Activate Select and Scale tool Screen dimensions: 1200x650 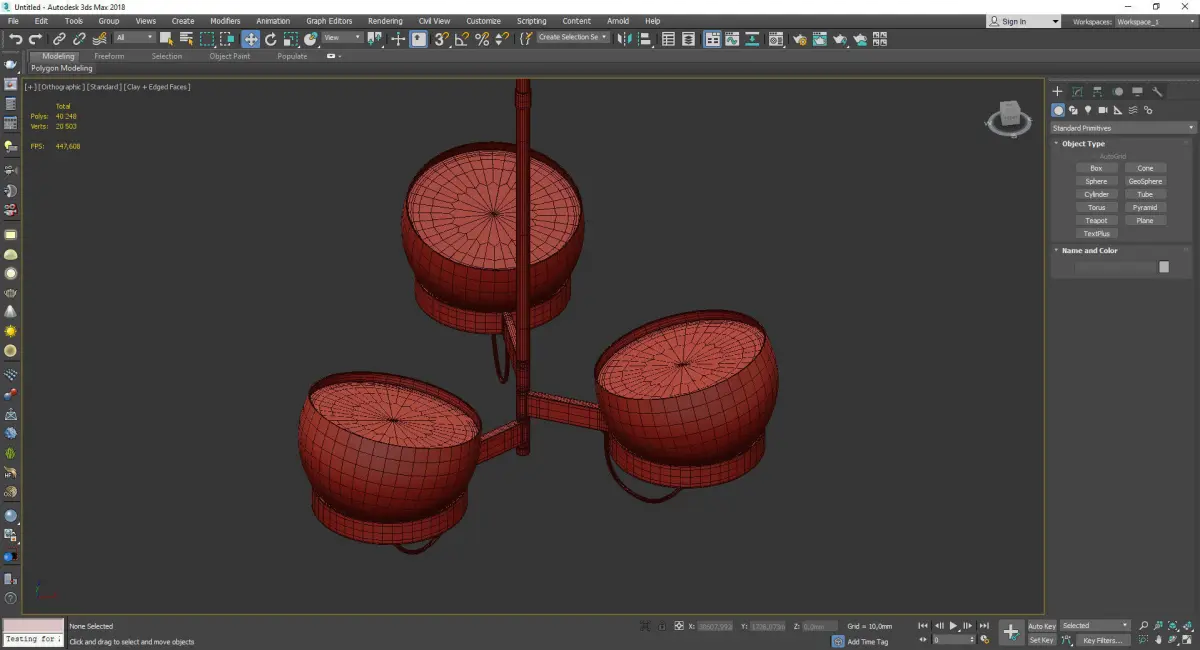tap(290, 39)
